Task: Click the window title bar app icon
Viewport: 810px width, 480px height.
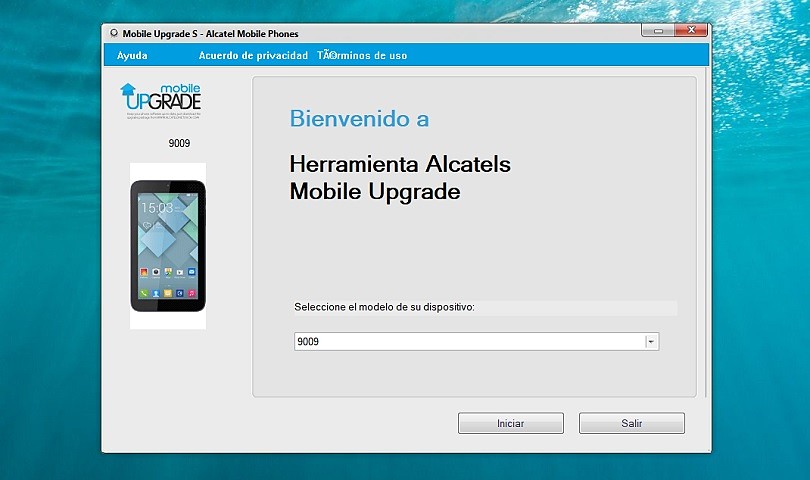Action: point(114,34)
